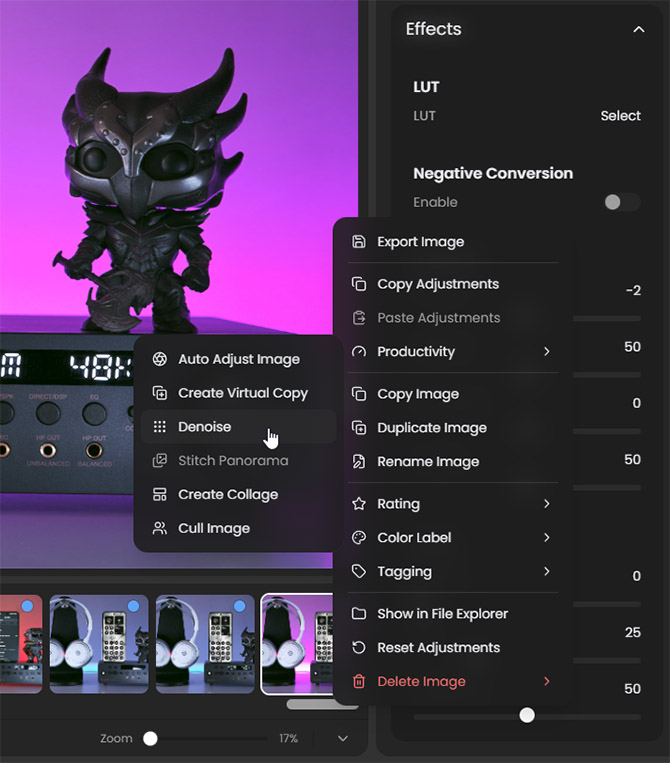Click the Create Virtual Copy icon
The width and height of the screenshot is (670, 763).
pyautogui.click(x=159, y=393)
